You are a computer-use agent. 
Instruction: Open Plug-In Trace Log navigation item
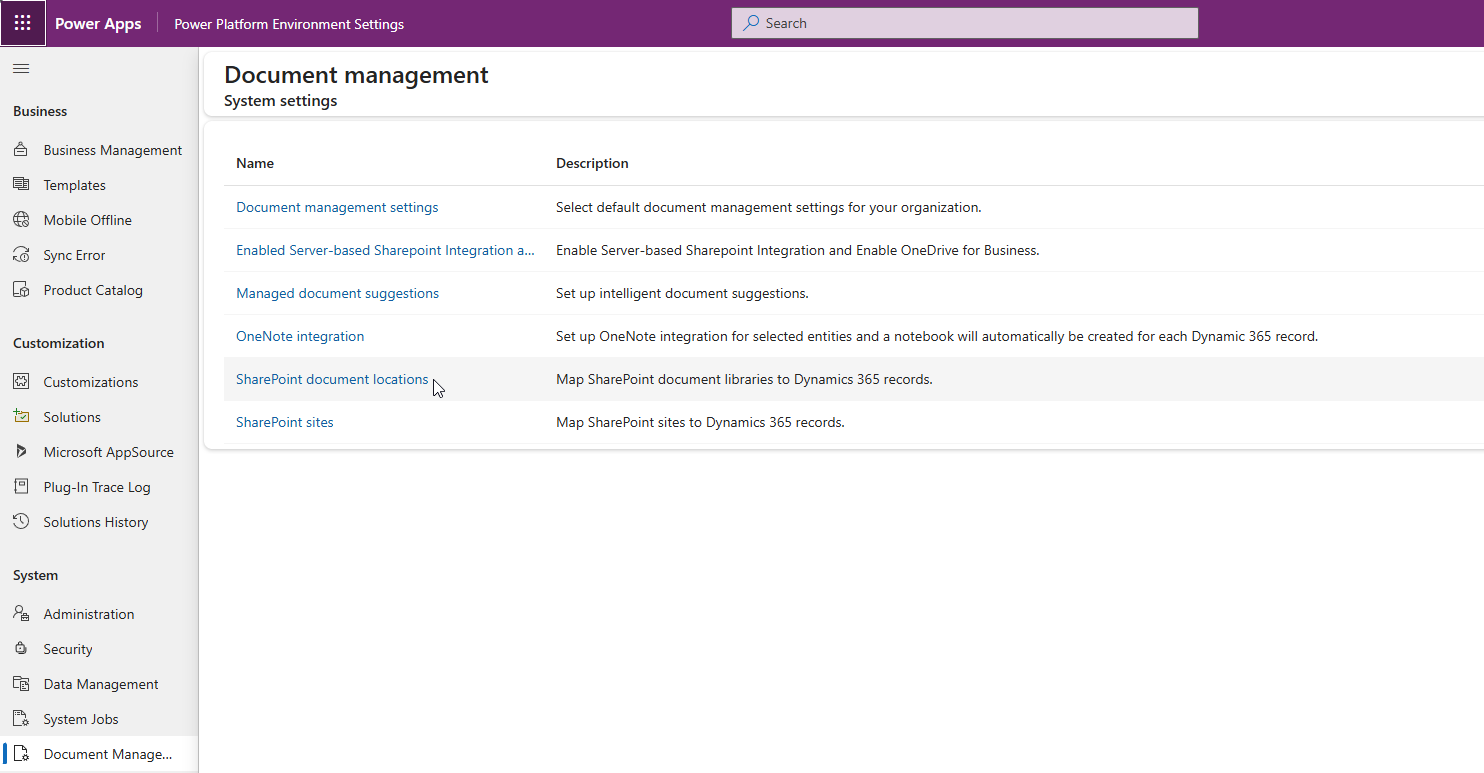tap(99, 487)
